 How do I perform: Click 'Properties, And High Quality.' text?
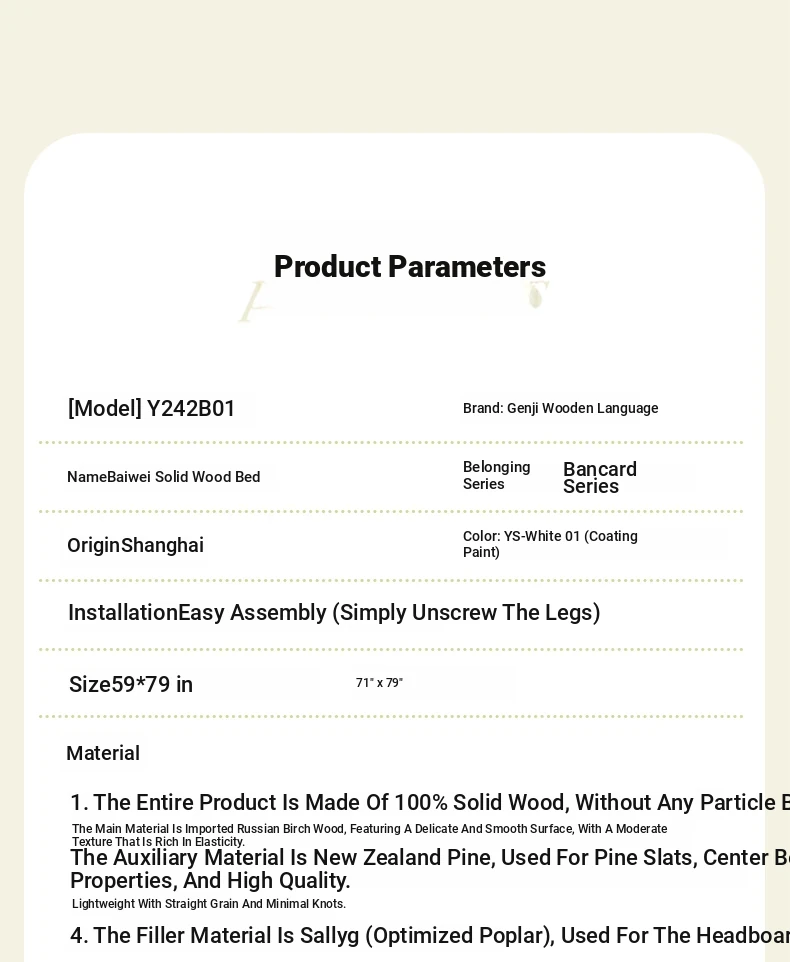click(x=210, y=880)
